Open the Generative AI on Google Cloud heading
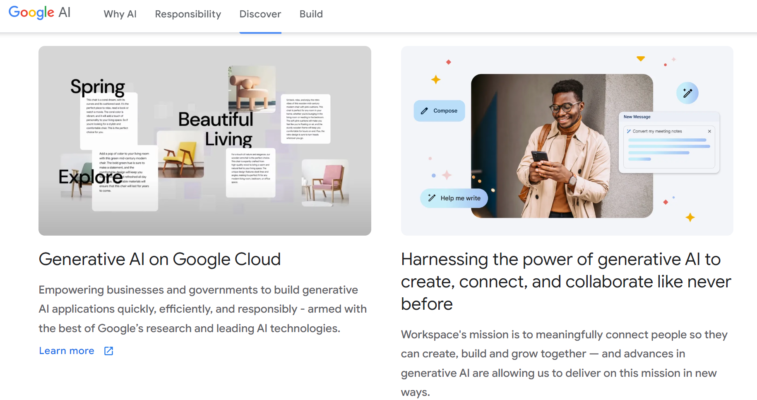 160,259
